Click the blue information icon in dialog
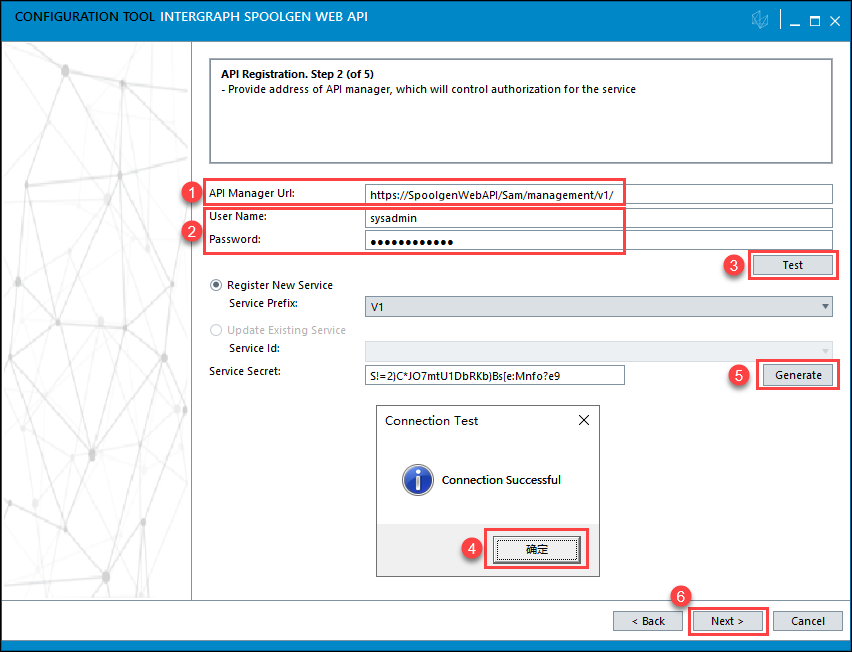Screen dimensions: 852x652 coord(417,480)
